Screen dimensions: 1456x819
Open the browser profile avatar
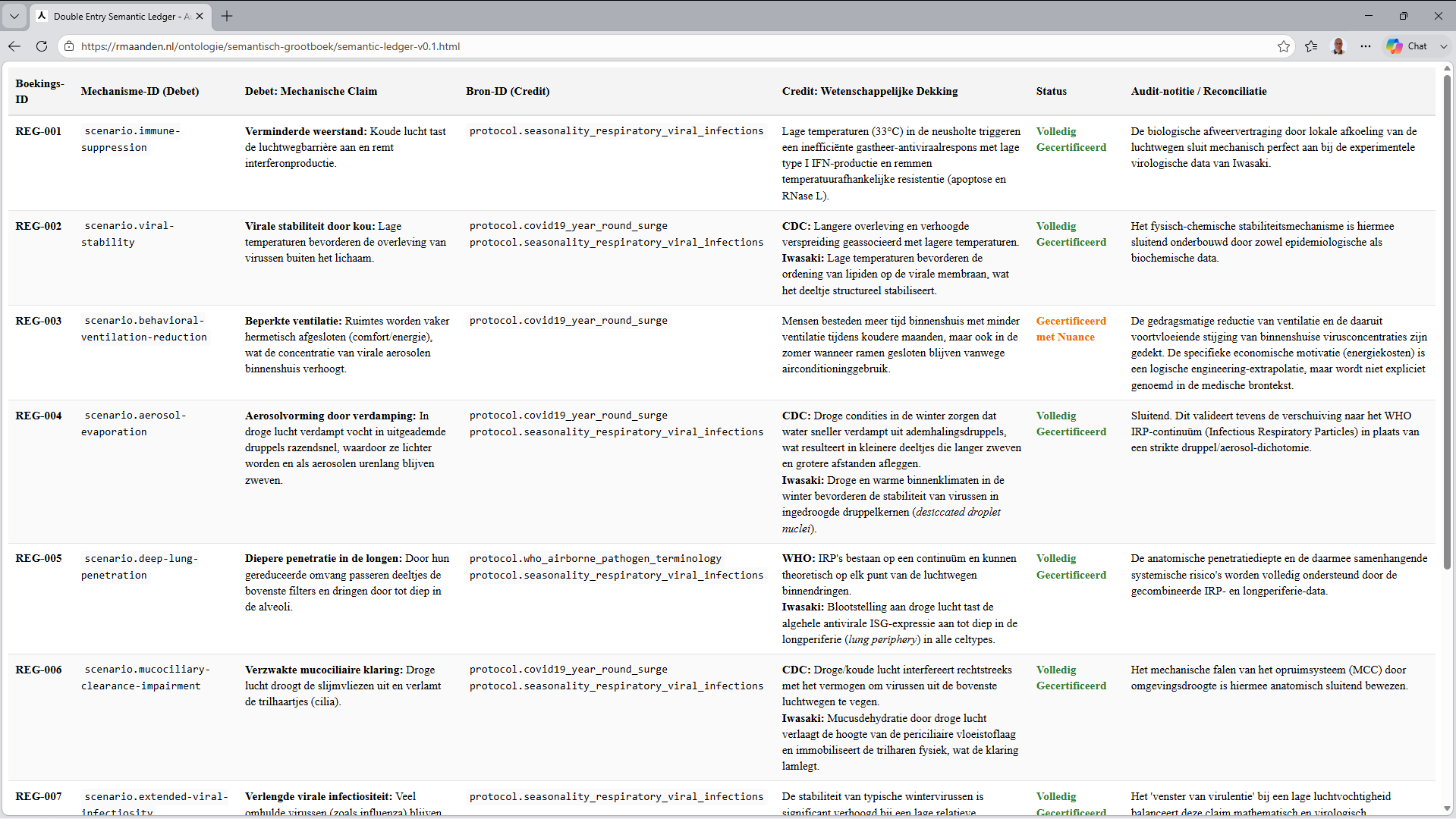[x=1338, y=46]
